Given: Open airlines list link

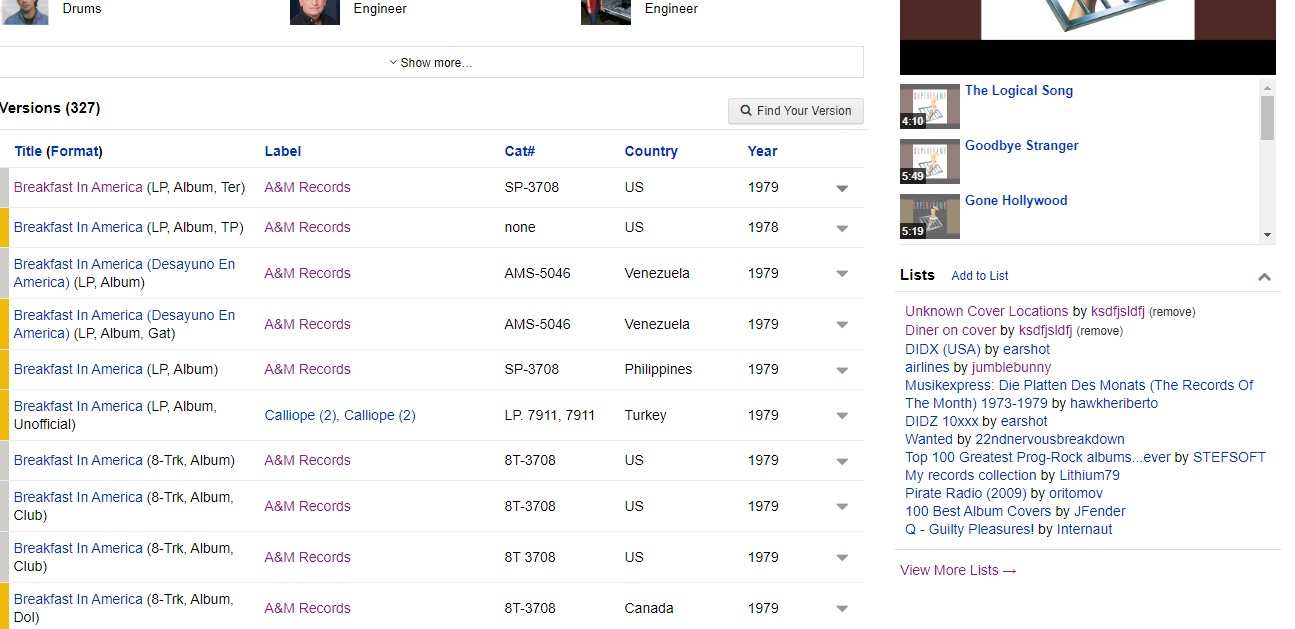Looking at the screenshot, I should point(927,367).
